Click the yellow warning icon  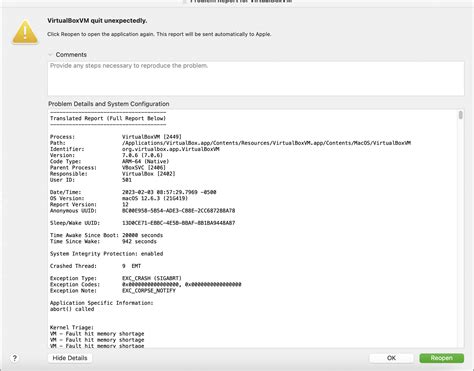(x=25, y=32)
